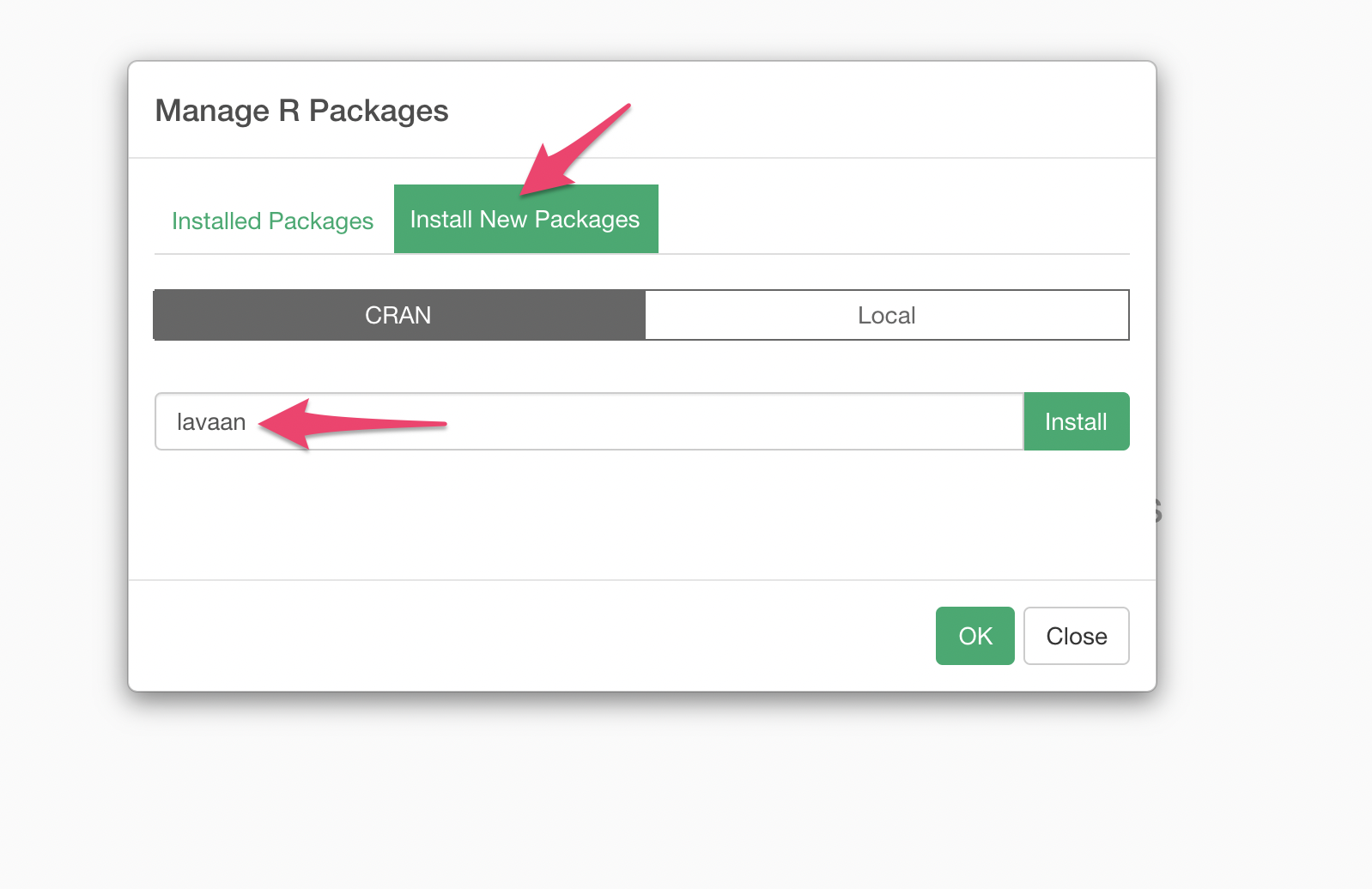The width and height of the screenshot is (1372, 889).
Task: Dismiss the dialog using Close
Action: pos(1076,636)
